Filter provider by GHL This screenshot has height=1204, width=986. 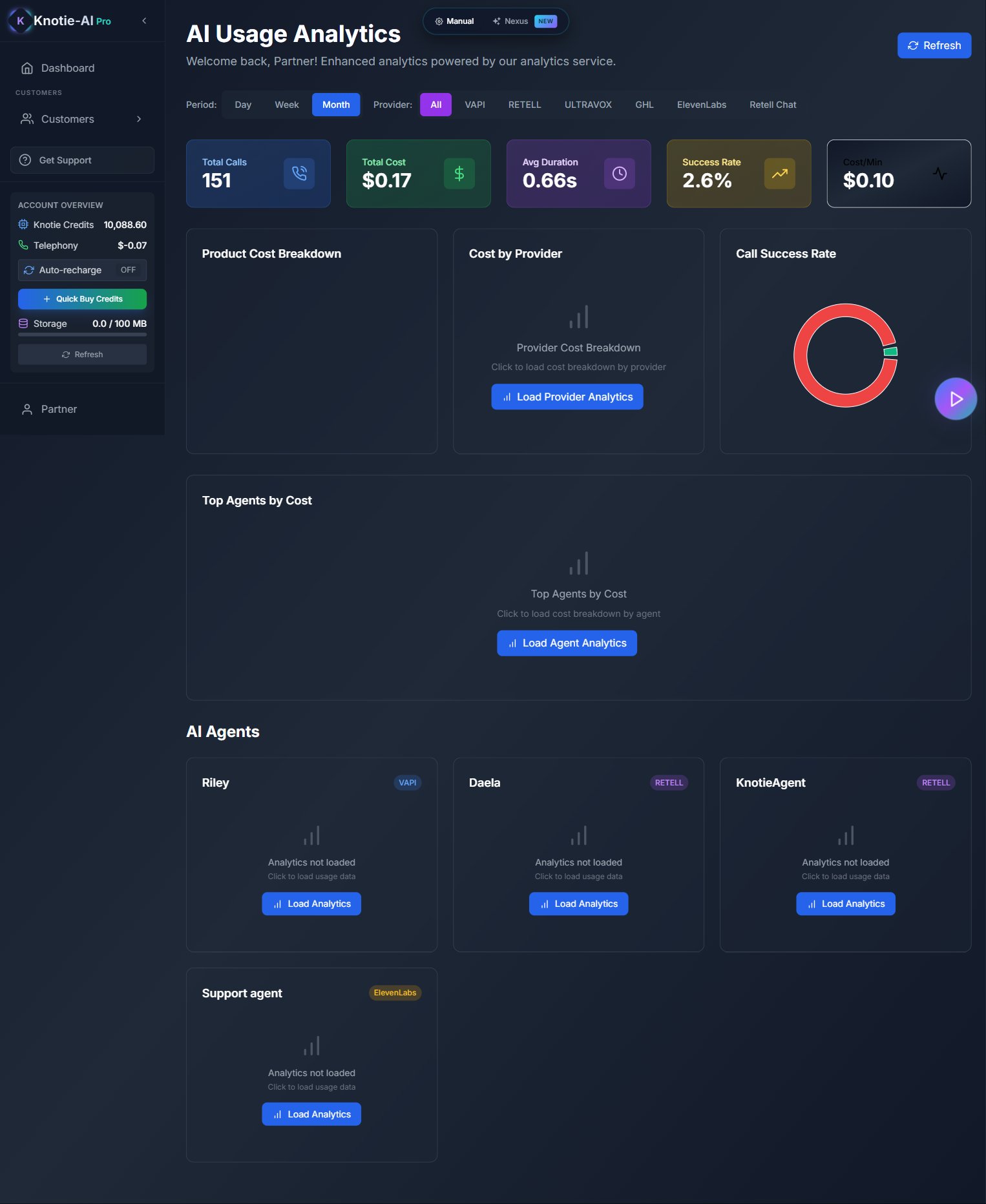[x=644, y=105]
